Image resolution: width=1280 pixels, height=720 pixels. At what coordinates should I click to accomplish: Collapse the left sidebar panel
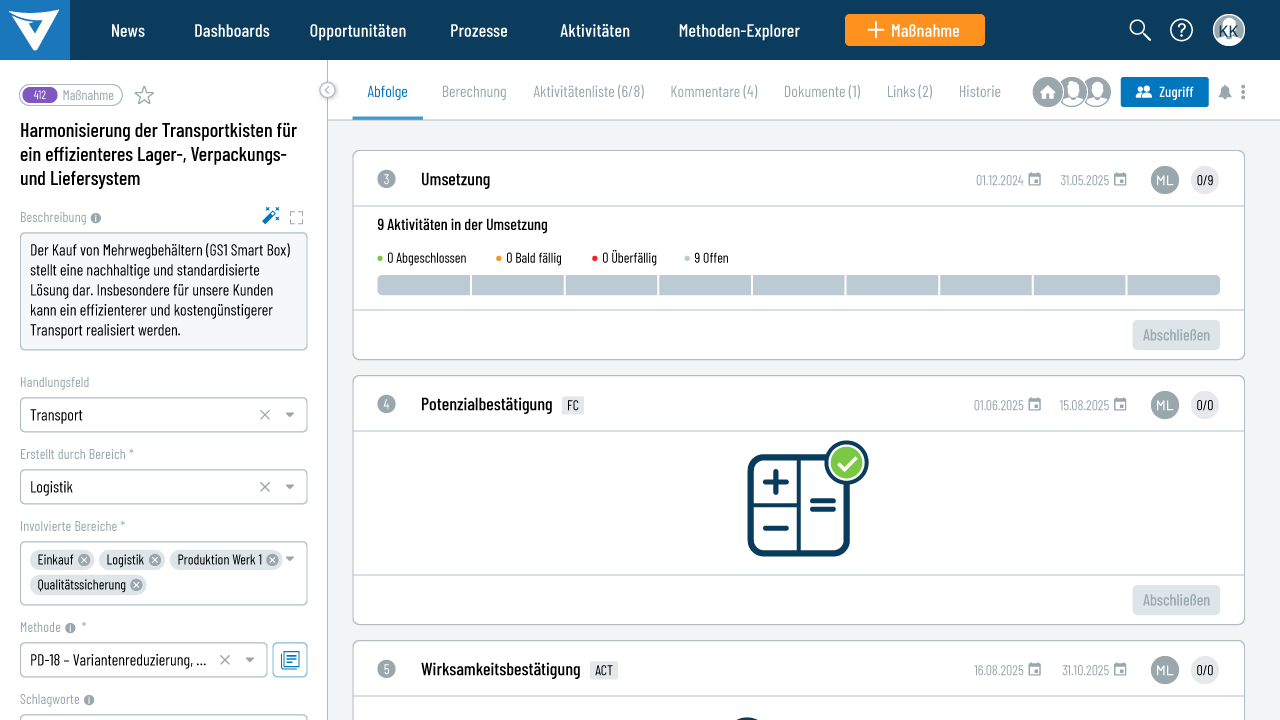point(327,90)
